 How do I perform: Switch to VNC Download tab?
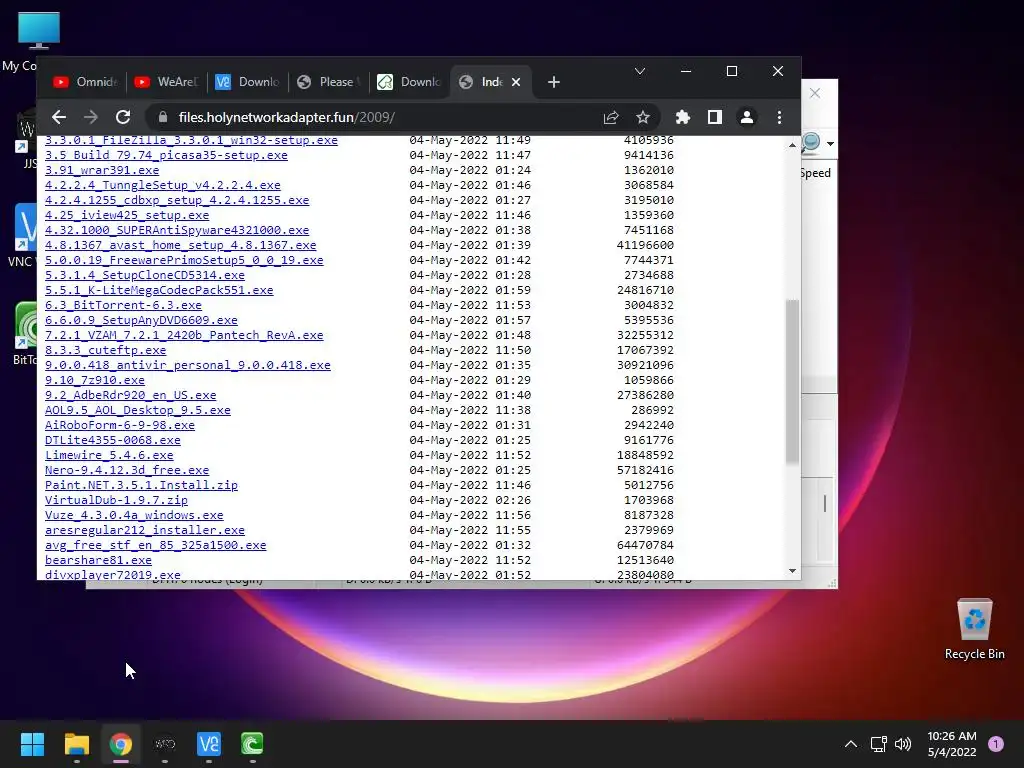(x=247, y=82)
